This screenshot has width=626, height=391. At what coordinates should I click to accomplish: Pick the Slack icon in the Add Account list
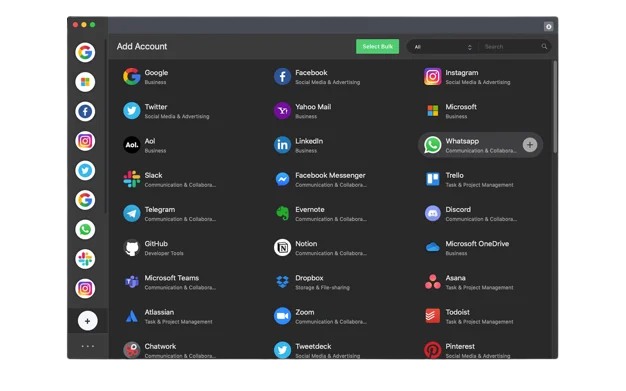click(x=132, y=179)
